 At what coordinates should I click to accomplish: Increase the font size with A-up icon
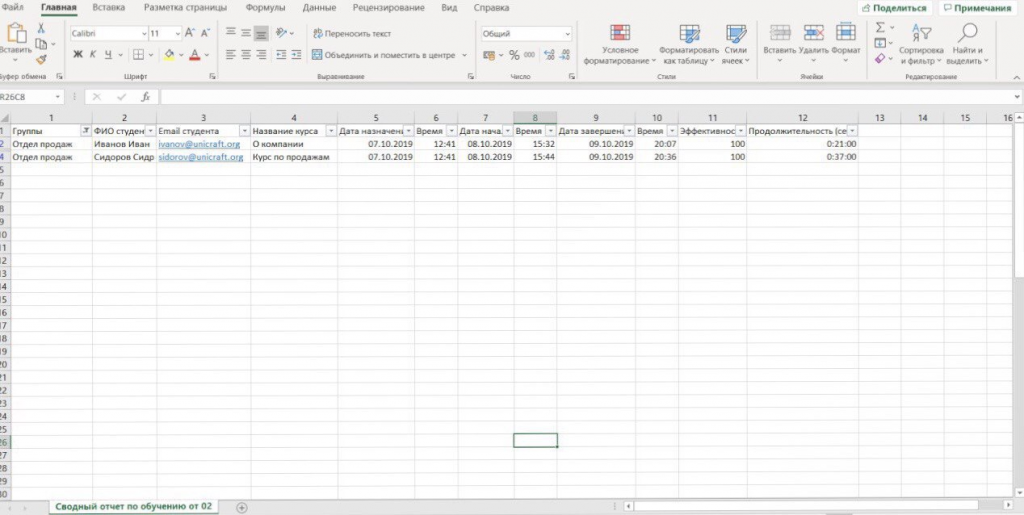[x=190, y=33]
